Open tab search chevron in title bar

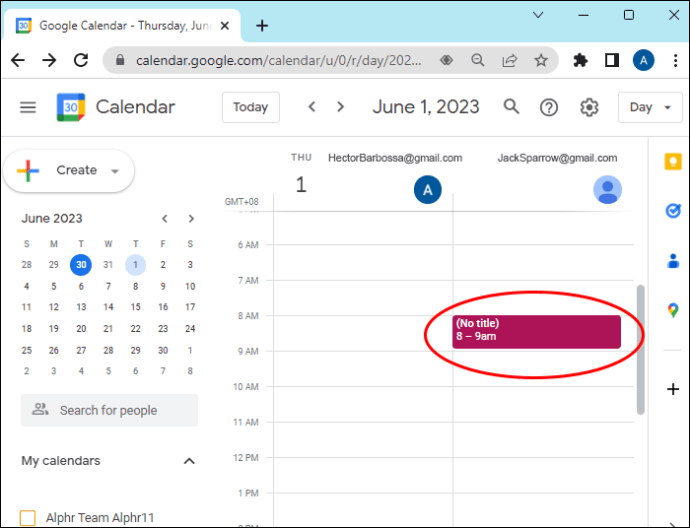pyautogui.click(x=538, y=15)
